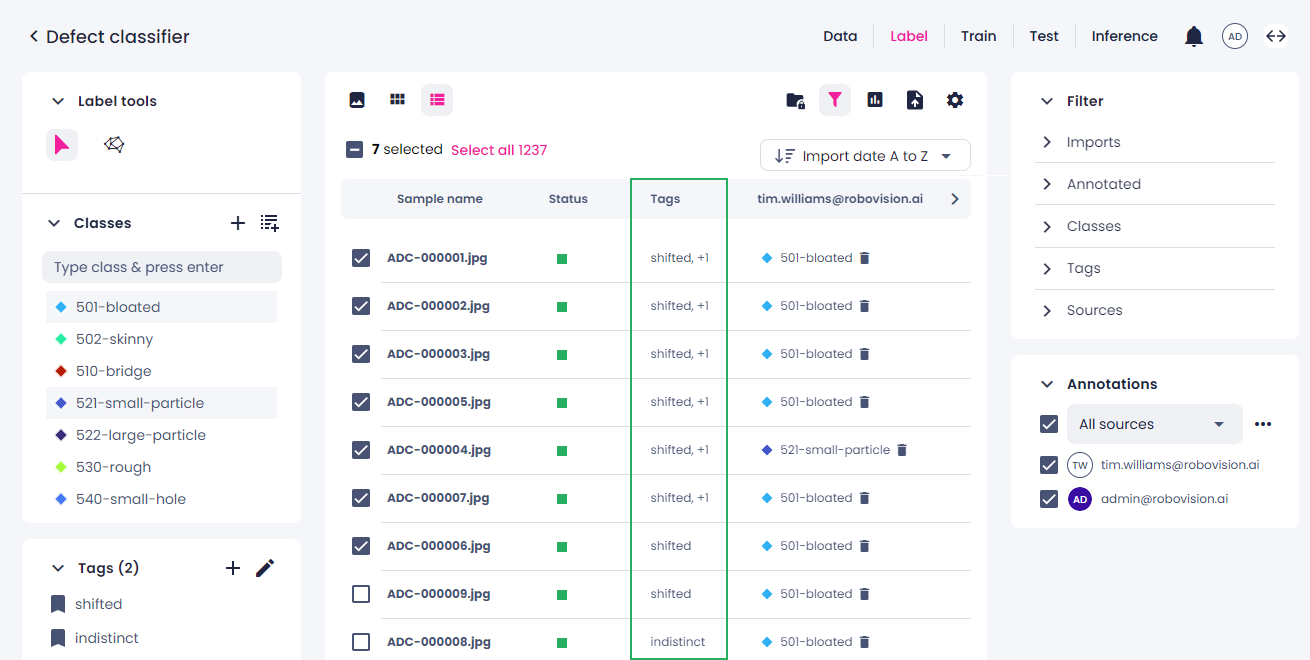Open the Inference tab
Viewport: 1310px width, 660px height.
click(1125, 36)
